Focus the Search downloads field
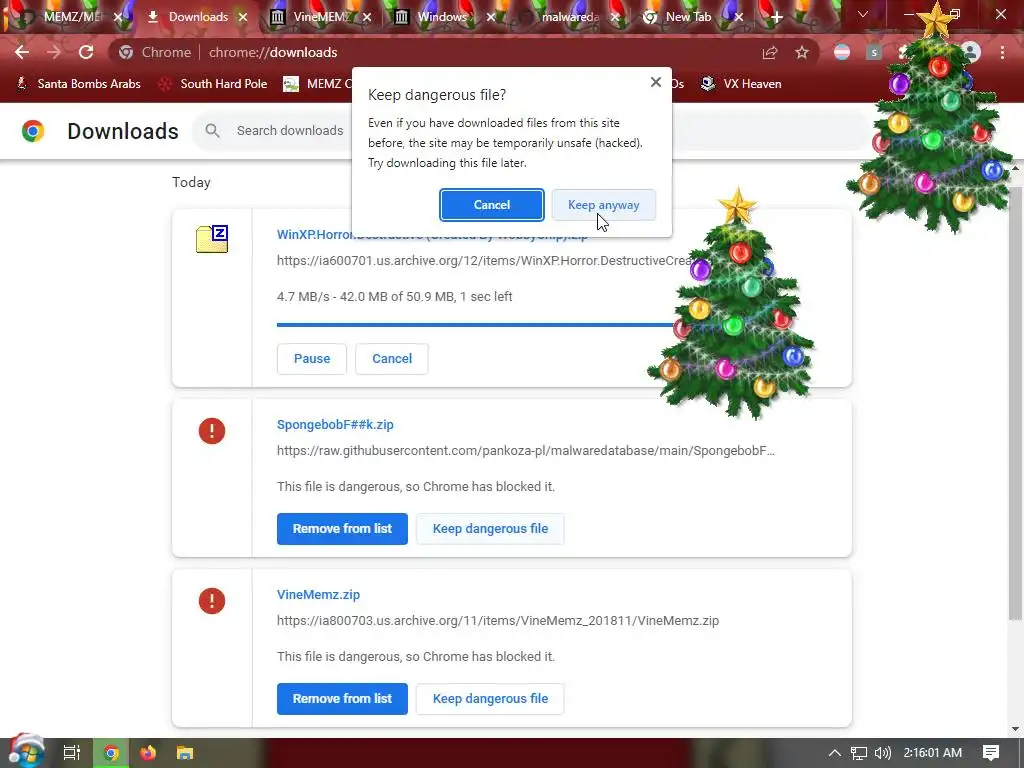The width and height of the screenshot is (1024, 768). click(289, 131)
